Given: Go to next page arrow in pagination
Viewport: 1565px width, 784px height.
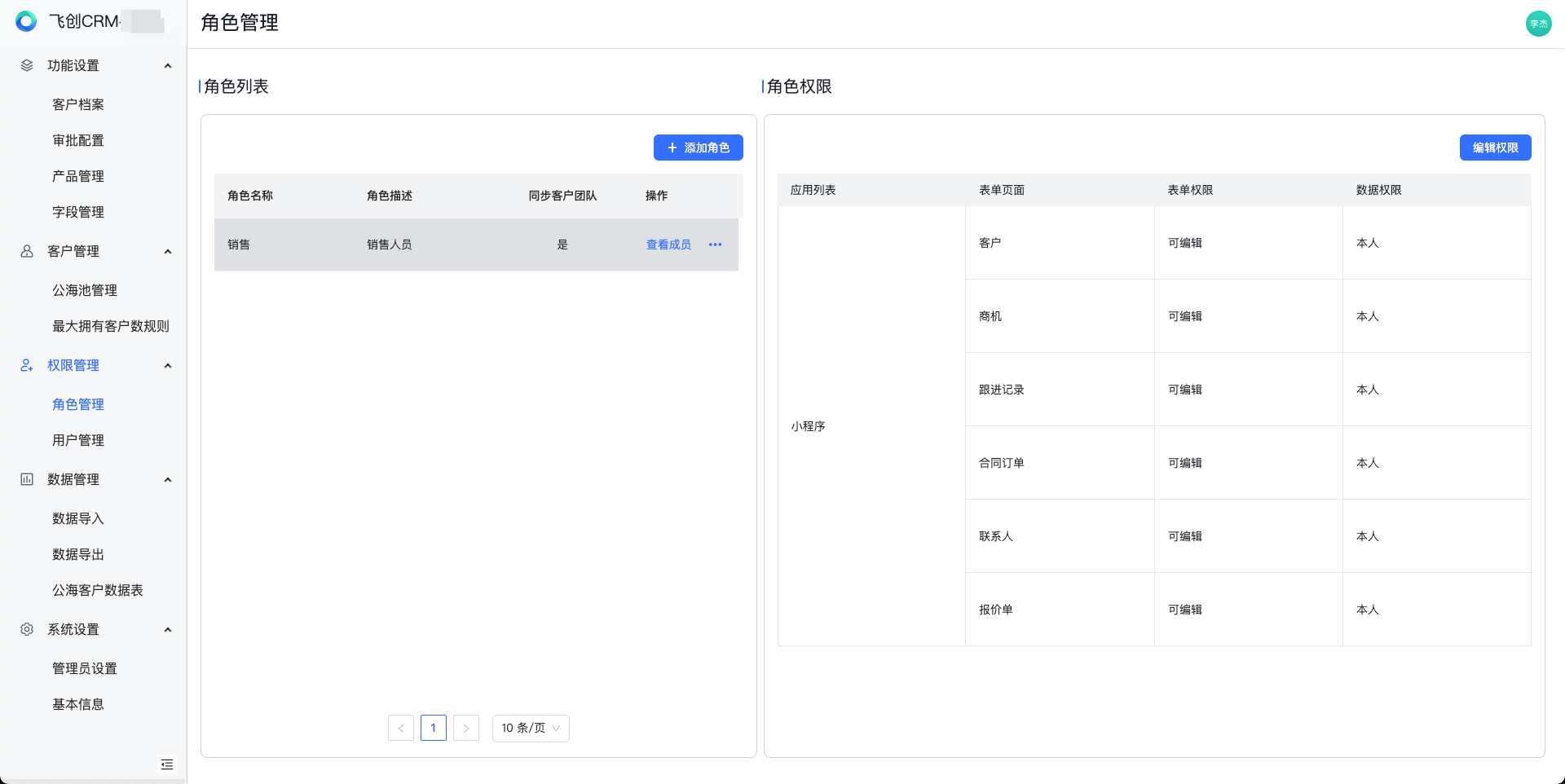Looking at the screenshot, I should click(466, 728).
